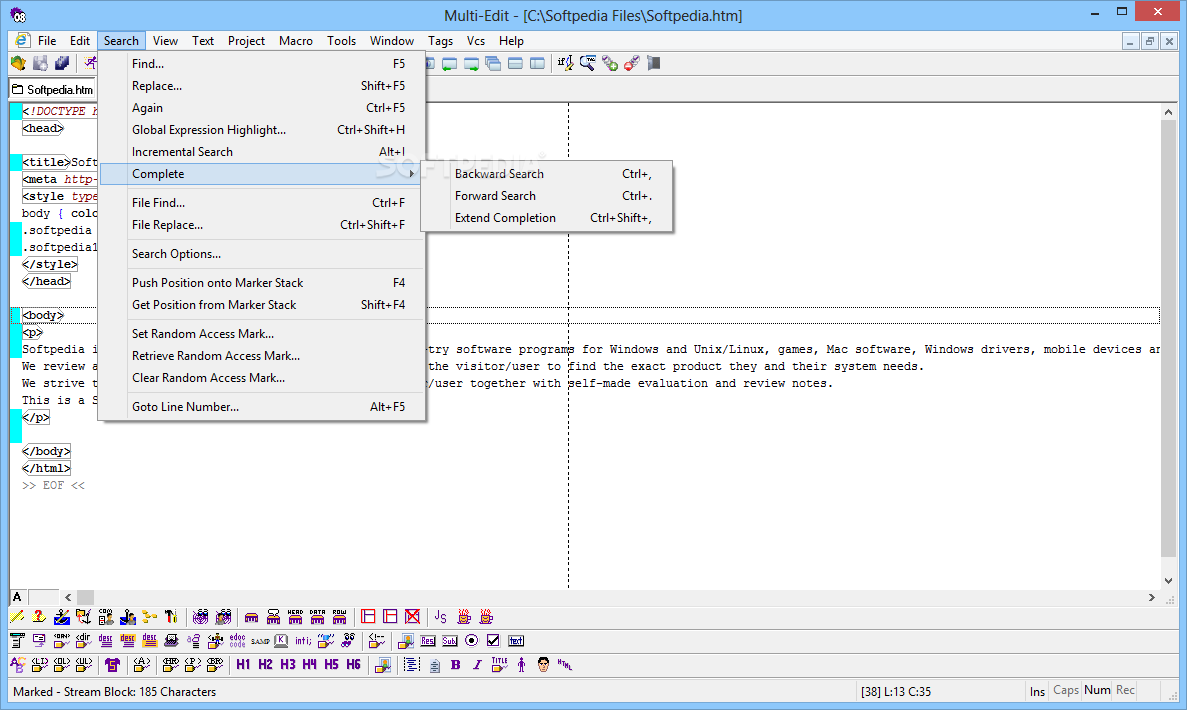This screenshot has width=1187, height=710.
Task: Select Incremental Search entry
Action: point(262,151)
